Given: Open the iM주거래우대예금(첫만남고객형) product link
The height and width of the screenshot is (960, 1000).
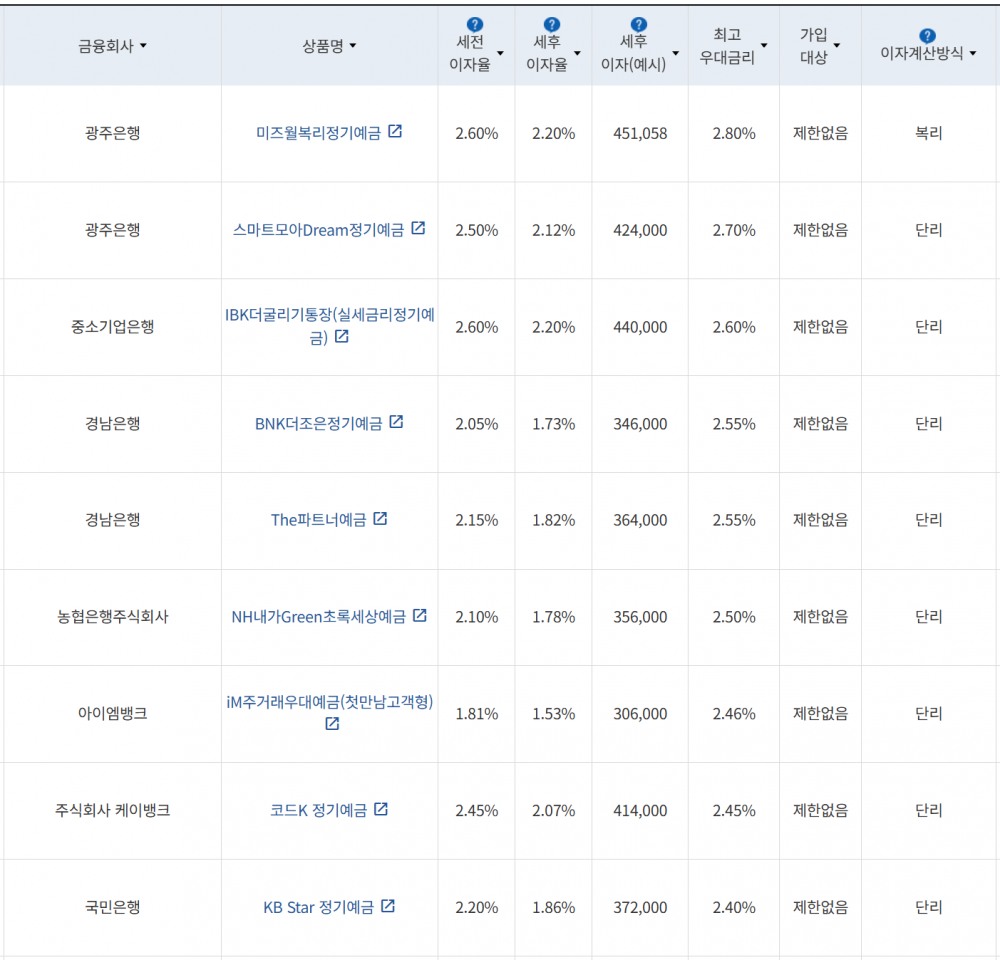Looking at the screenshot, I should pos(331,703).
